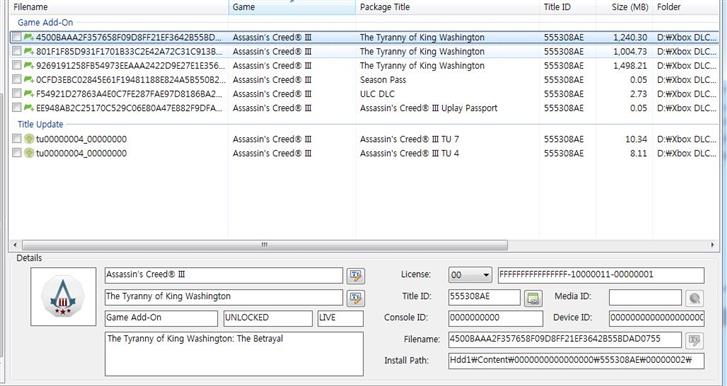Viewport: 727px width, 386px height.
Task: Select the Assassin's Creed III TU 4 cell
Action: pyautogui.click(x=409, y=153)
